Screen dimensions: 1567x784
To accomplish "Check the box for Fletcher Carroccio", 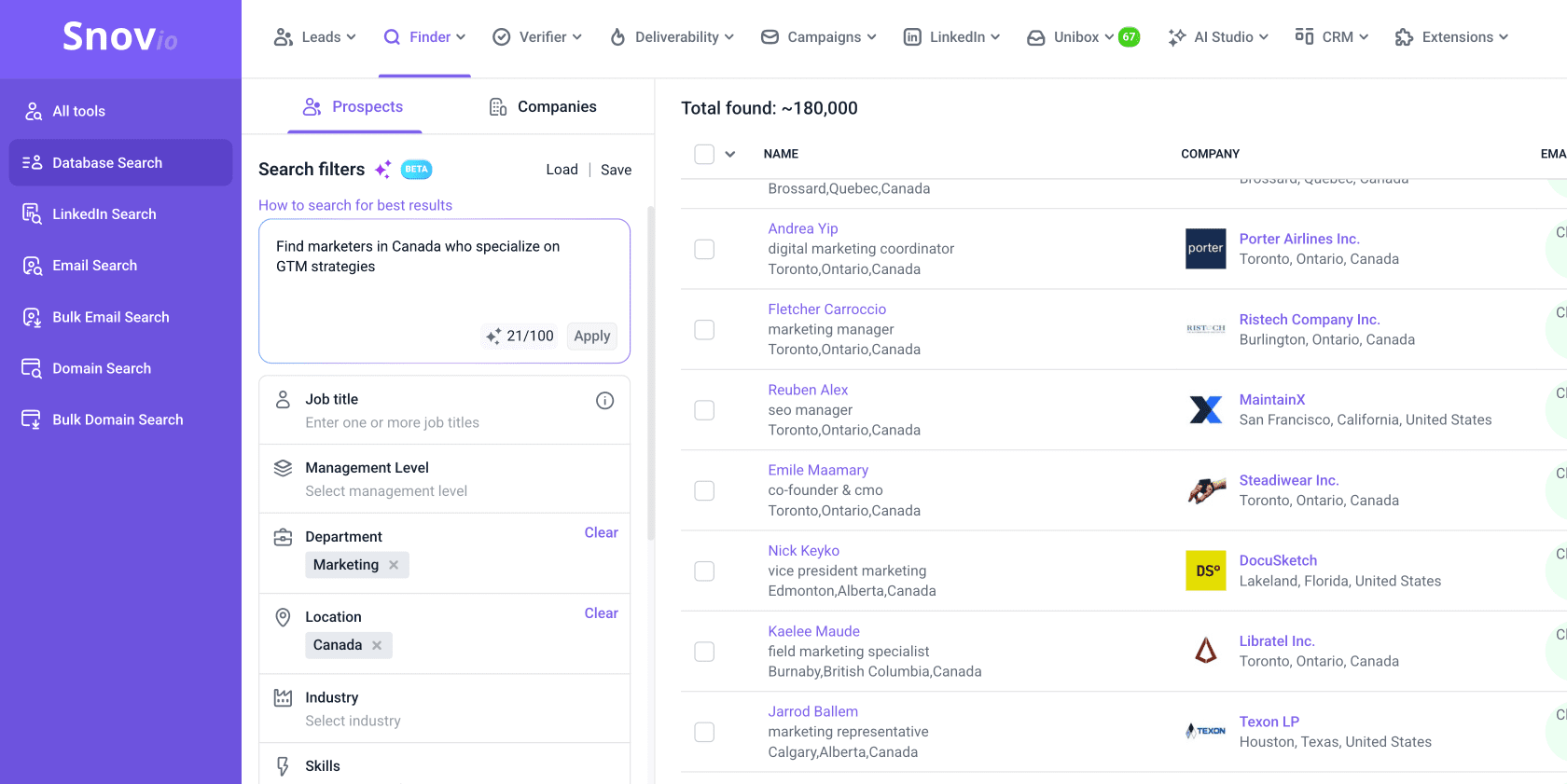I will (x=704, y=329).
